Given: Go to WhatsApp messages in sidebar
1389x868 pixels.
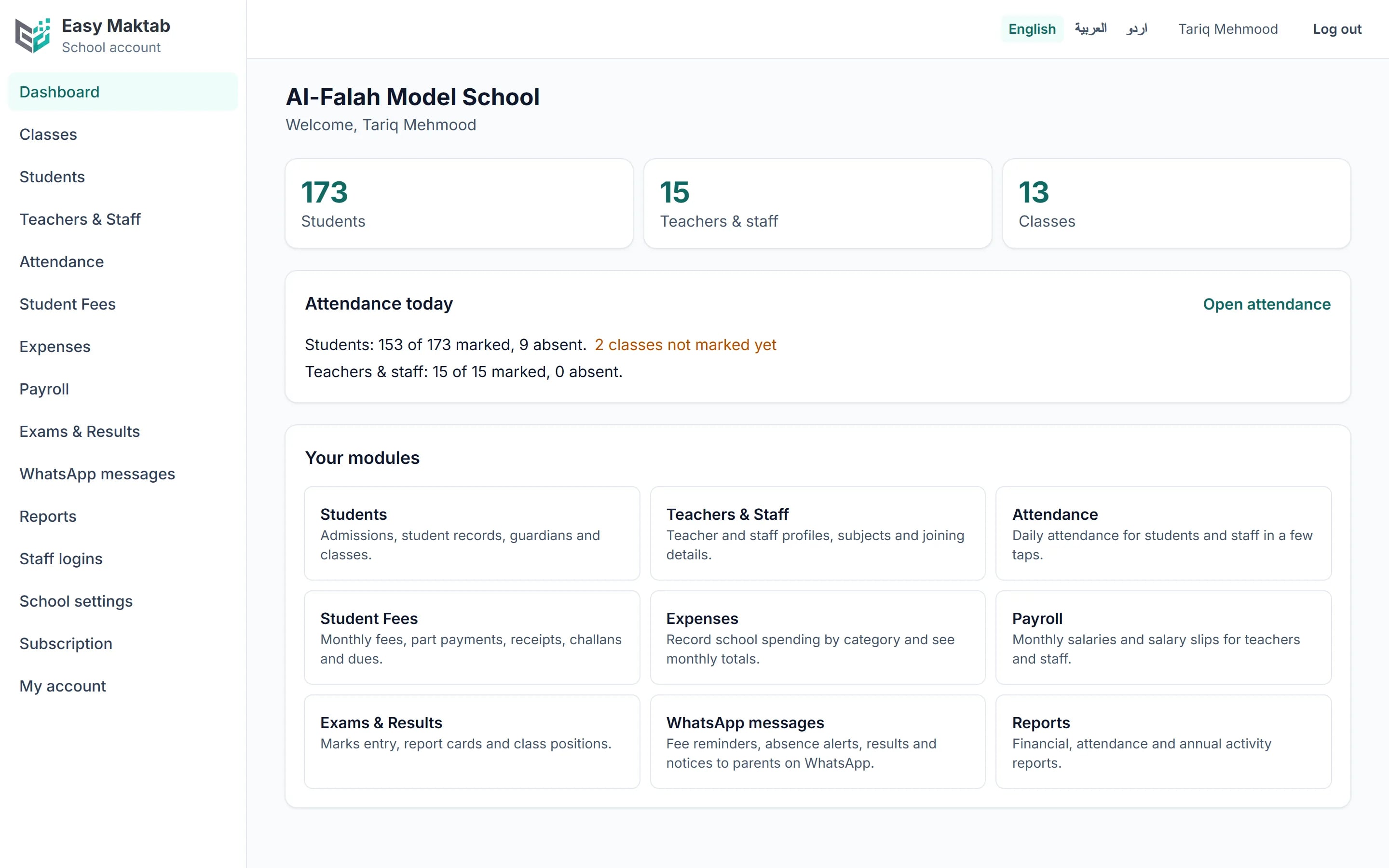Looking at the screenshot, I should pos(123,474).
